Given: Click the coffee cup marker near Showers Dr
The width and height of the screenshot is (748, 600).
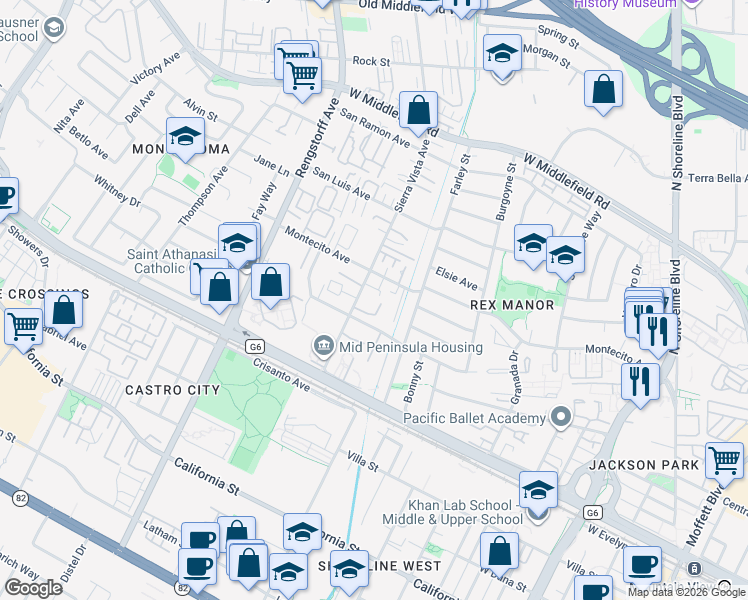Looking at the screenshot, I should (x=6, y=197).
